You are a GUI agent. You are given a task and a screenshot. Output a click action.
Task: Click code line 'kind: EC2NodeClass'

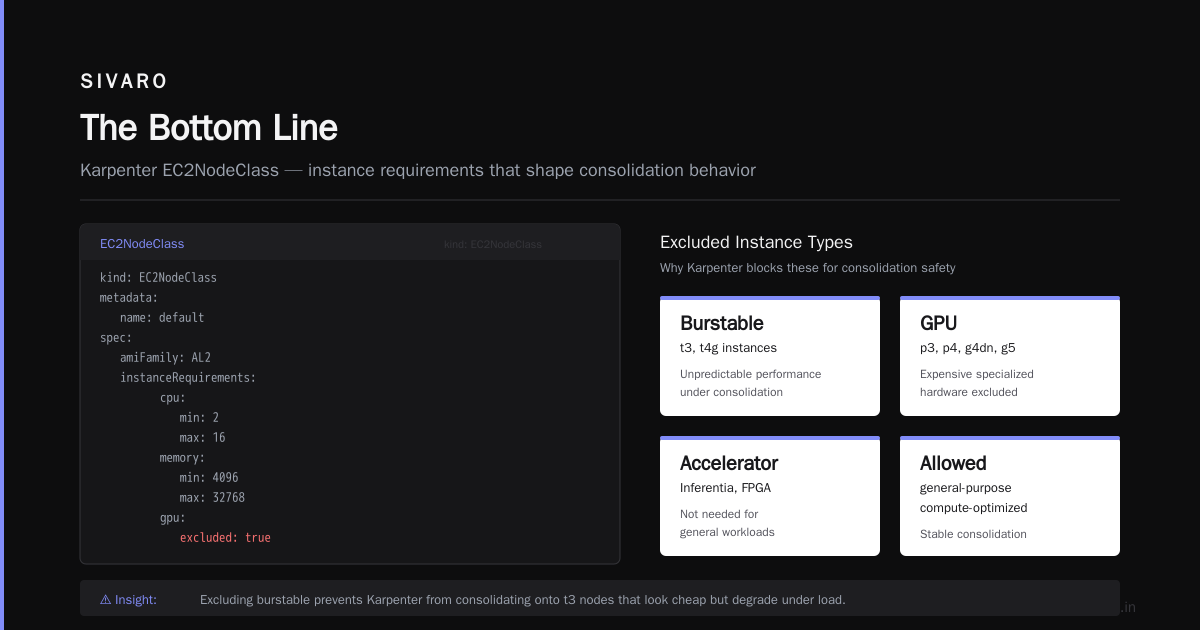click(158, 277)
